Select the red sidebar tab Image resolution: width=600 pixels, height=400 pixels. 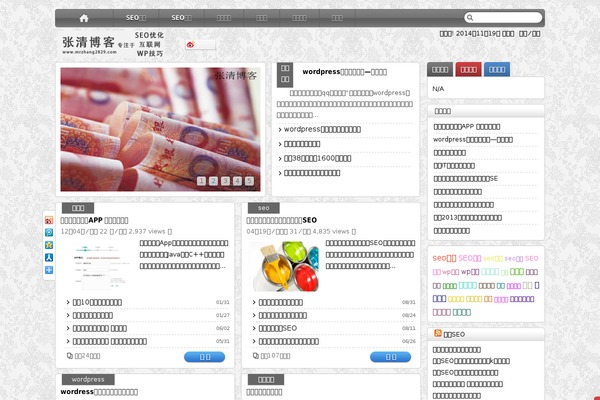point(468,69)
